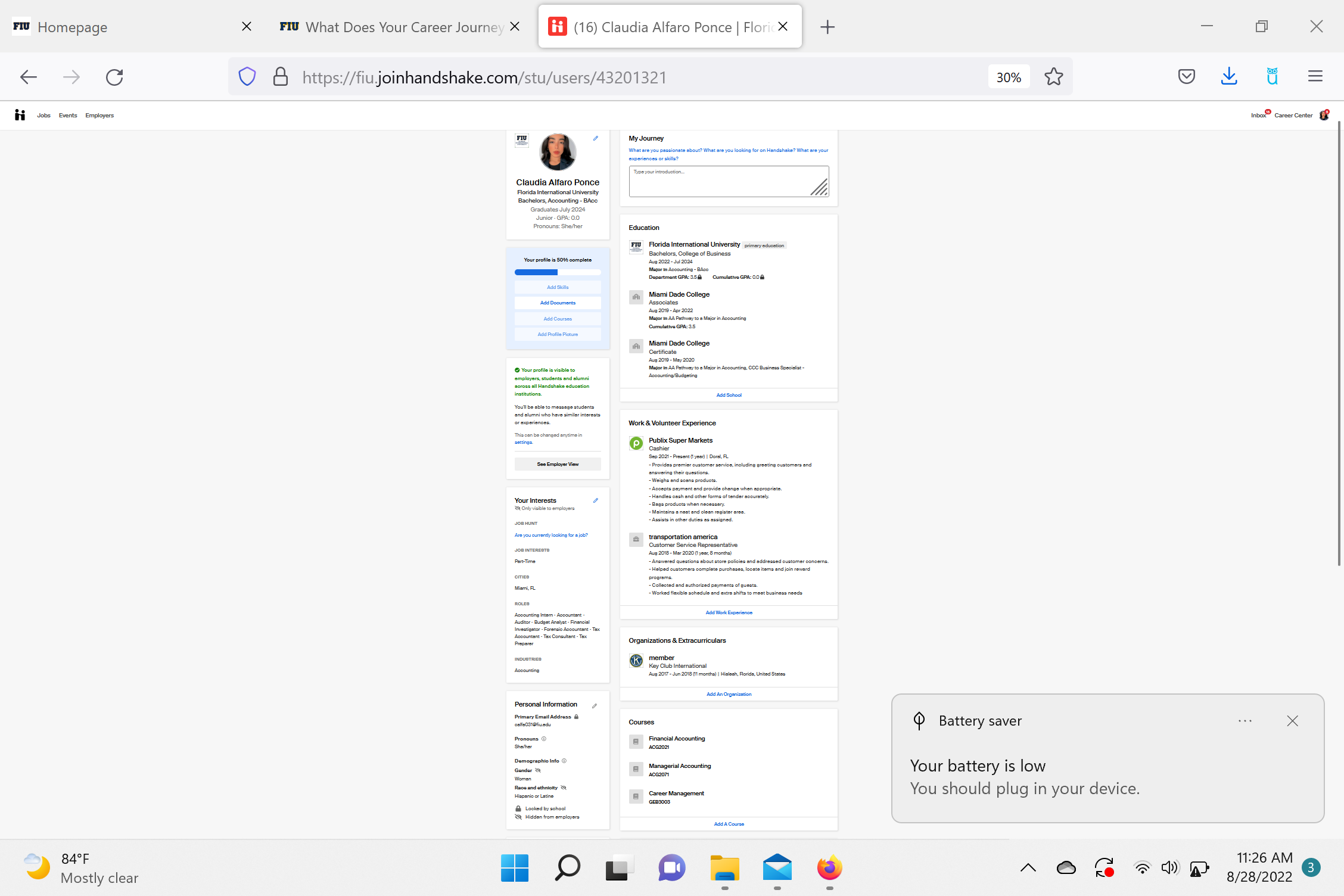Screen dimensions: 1344x896
Task: Show hidden system tray icons
Action: click(1028, 868)
